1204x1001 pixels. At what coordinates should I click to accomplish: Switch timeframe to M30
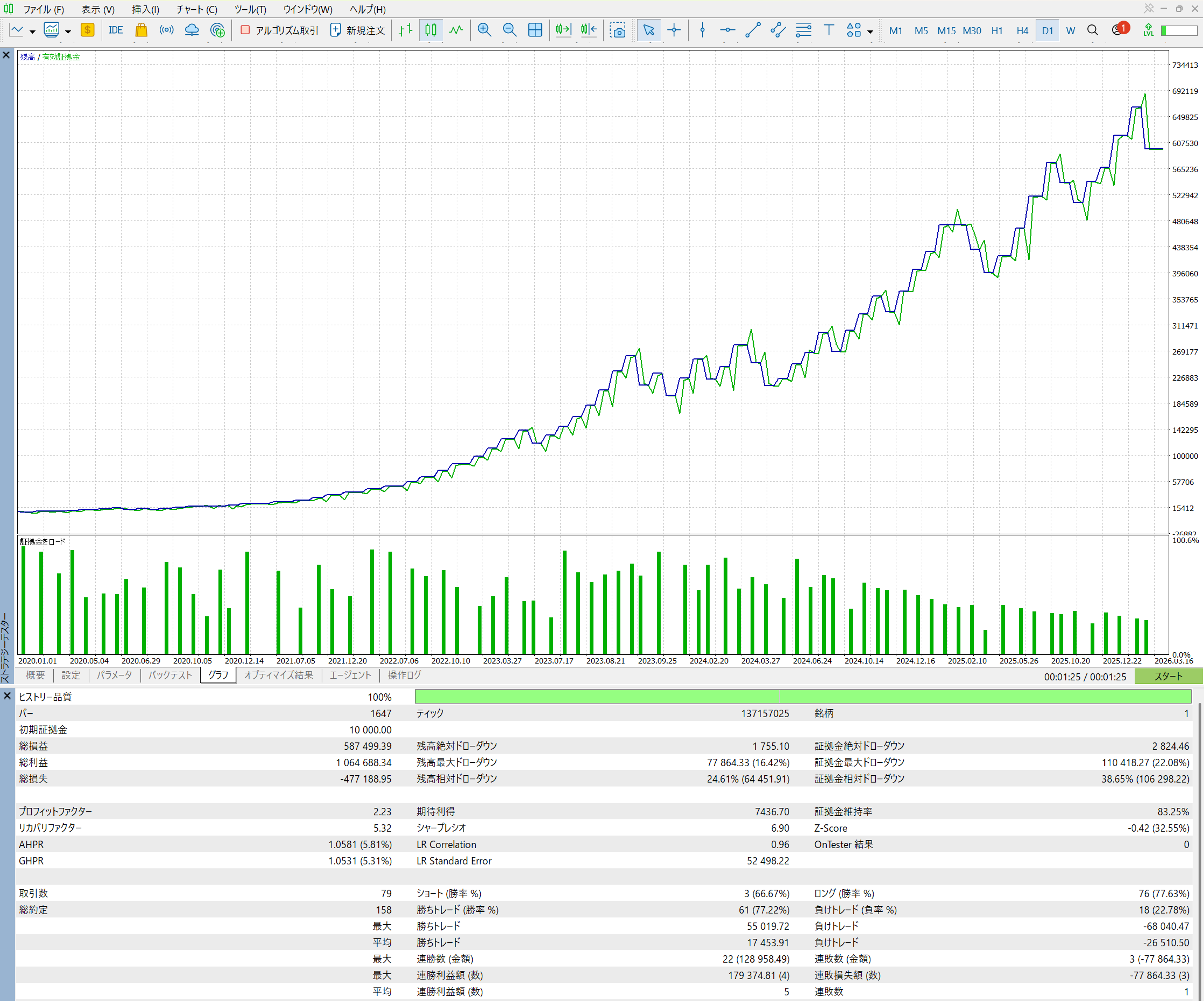point(972,31)
